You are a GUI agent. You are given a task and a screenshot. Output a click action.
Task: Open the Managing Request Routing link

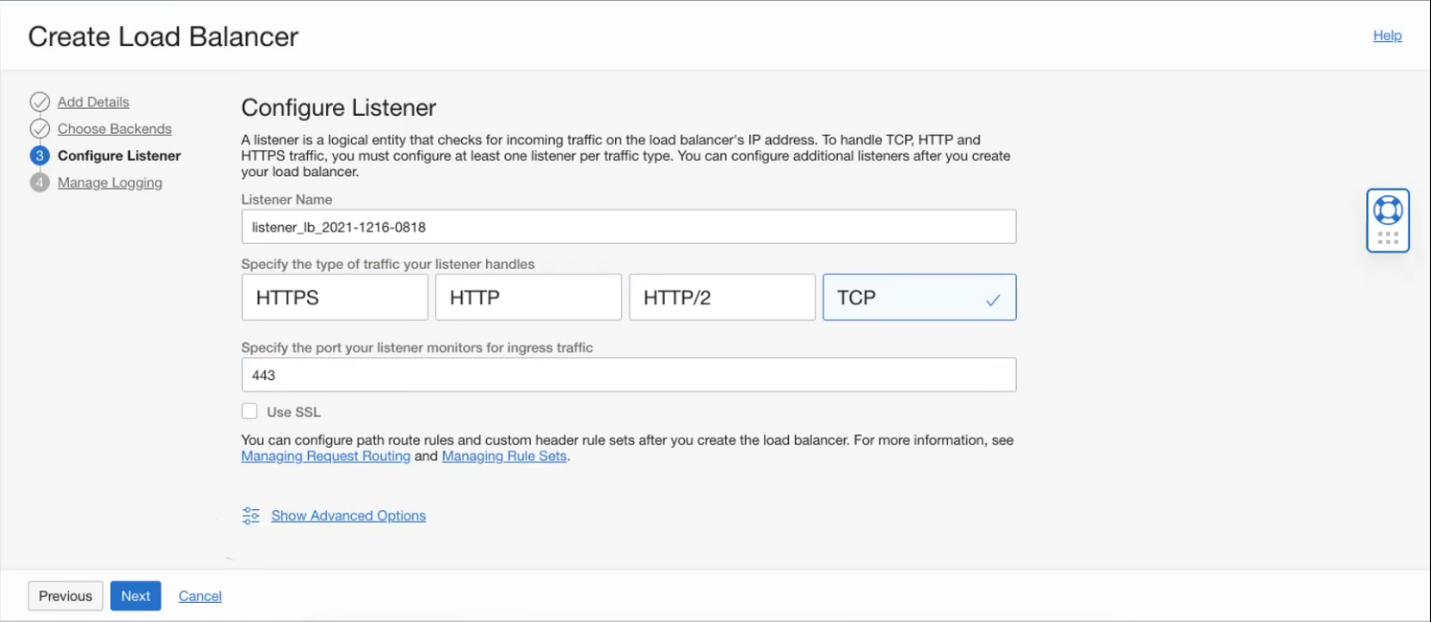click(x=326, y=456)
